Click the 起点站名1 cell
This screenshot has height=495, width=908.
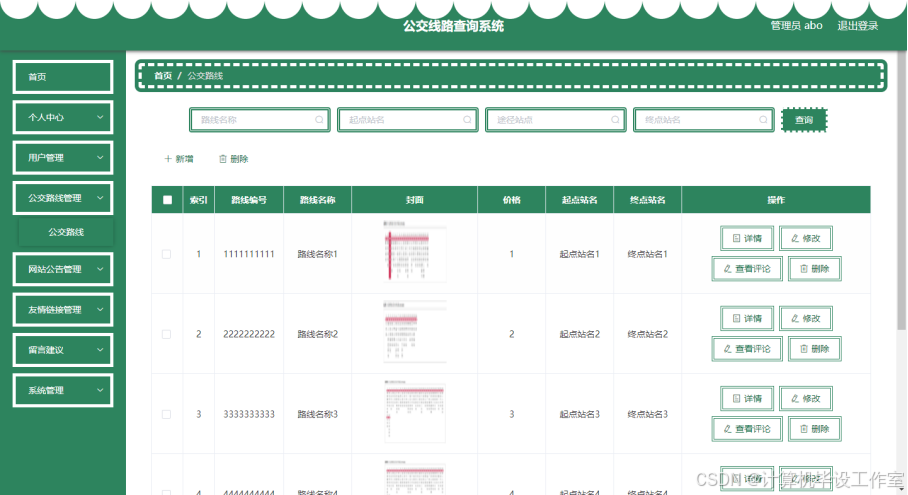click(580, 254)
